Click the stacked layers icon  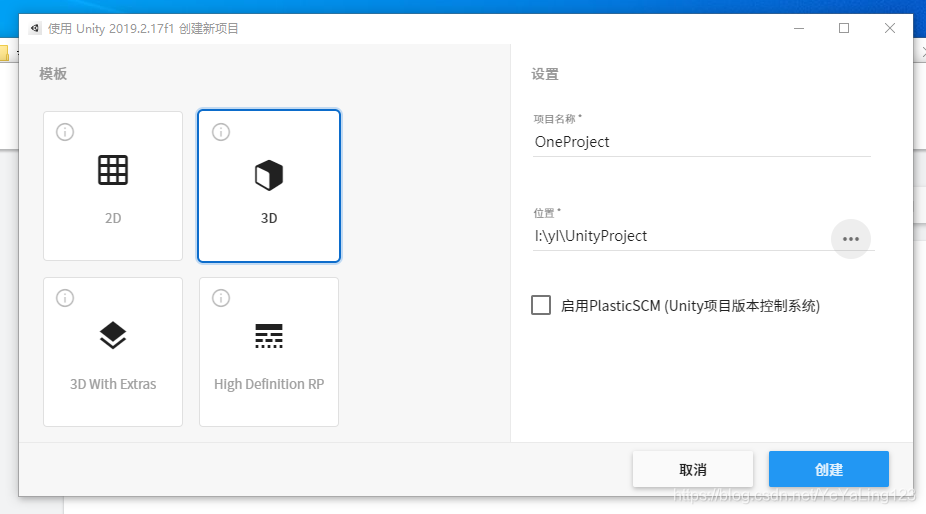(113, 336)
